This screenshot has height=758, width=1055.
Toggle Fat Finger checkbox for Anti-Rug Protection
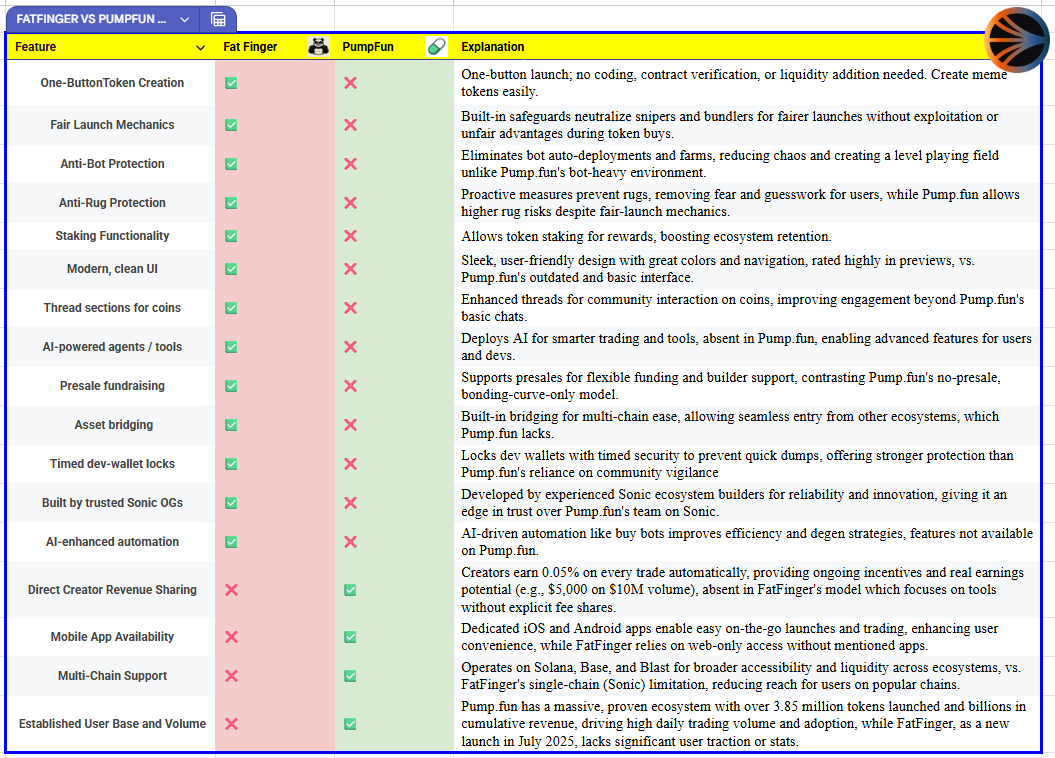(231, 203)
